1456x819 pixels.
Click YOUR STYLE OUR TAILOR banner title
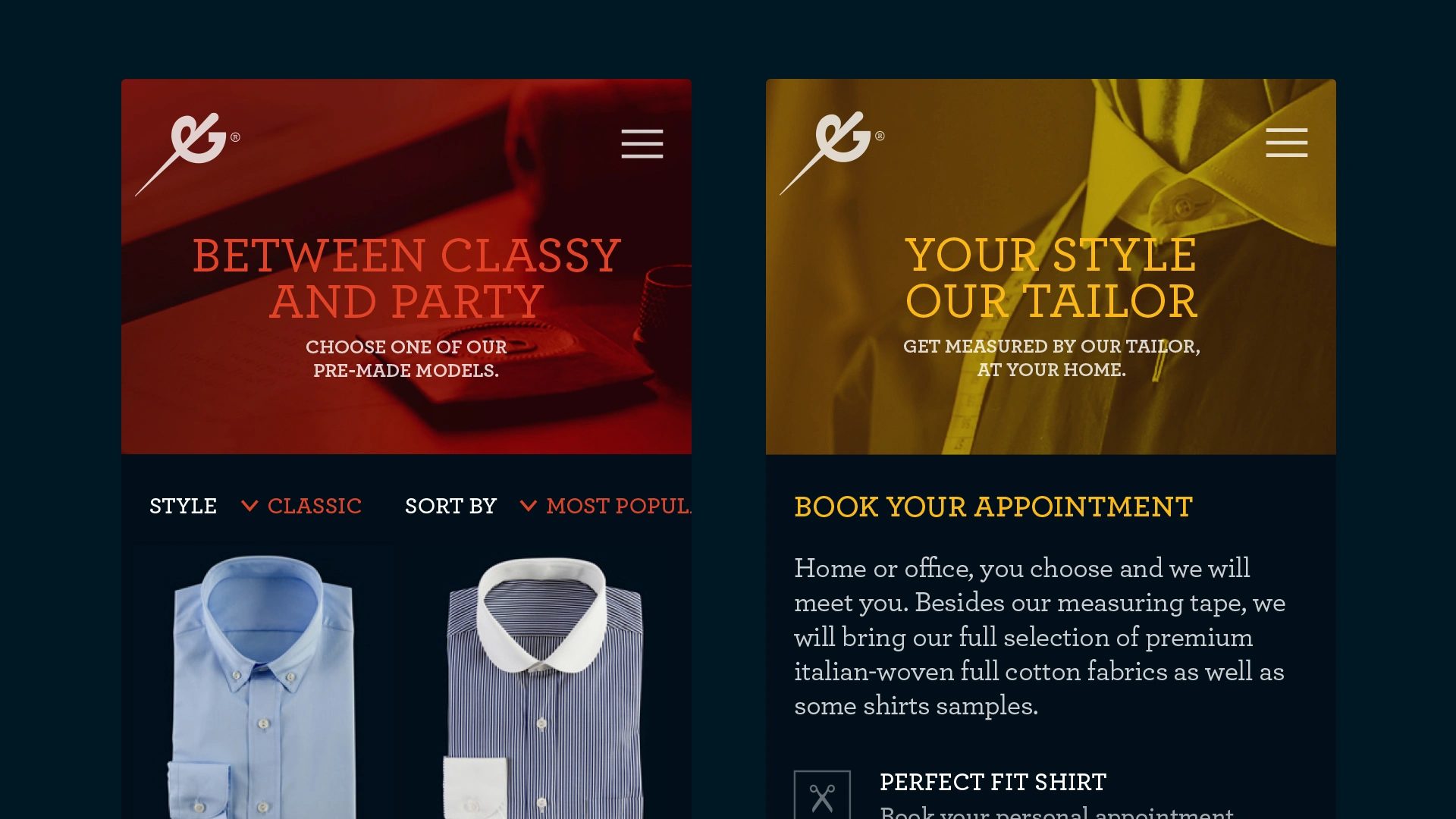point(1051,278)
